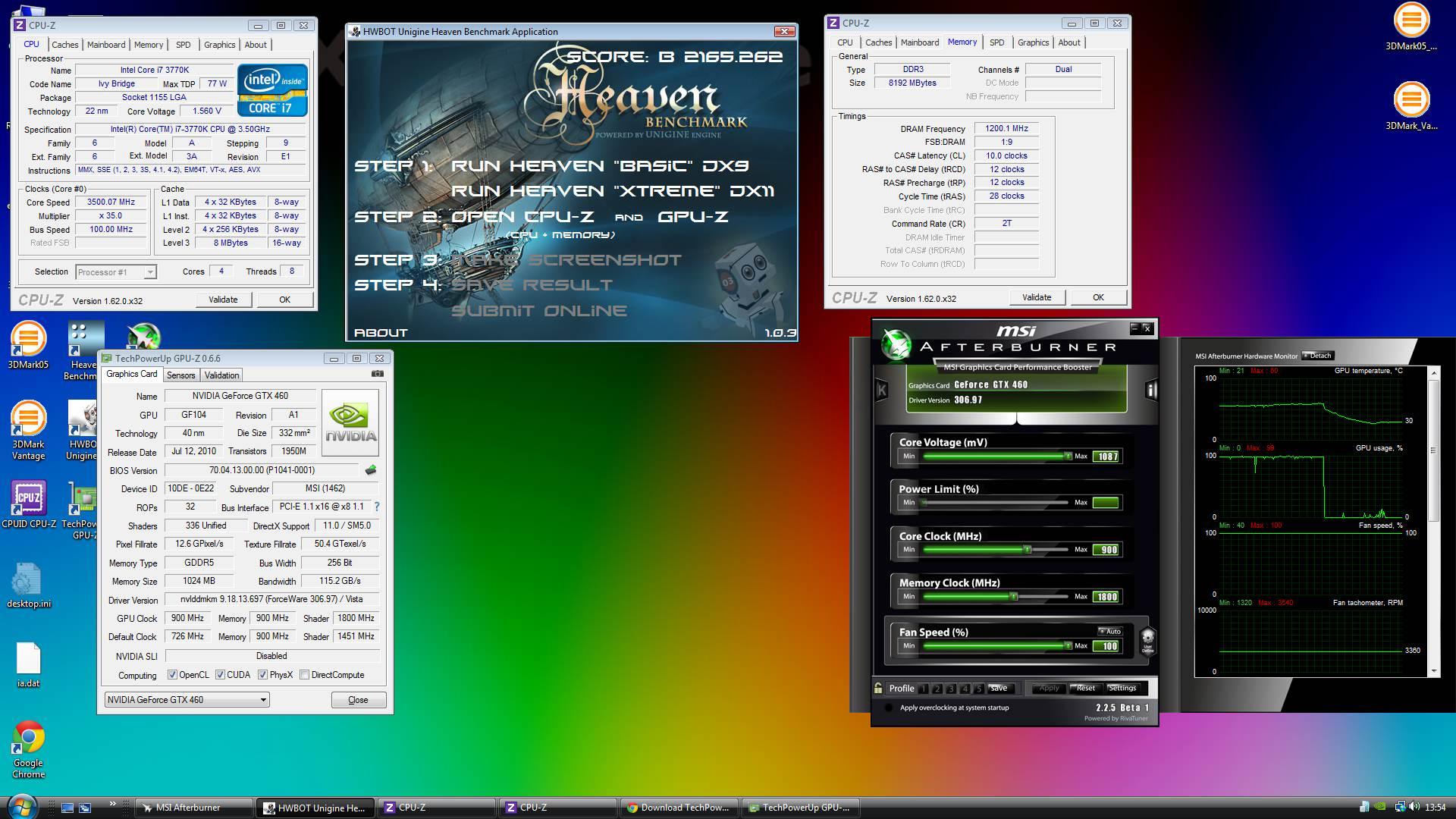Viewport: 1456px width, 819px height.
Task: Select the desktop.ini file icon
Action: tap(28, 585)
